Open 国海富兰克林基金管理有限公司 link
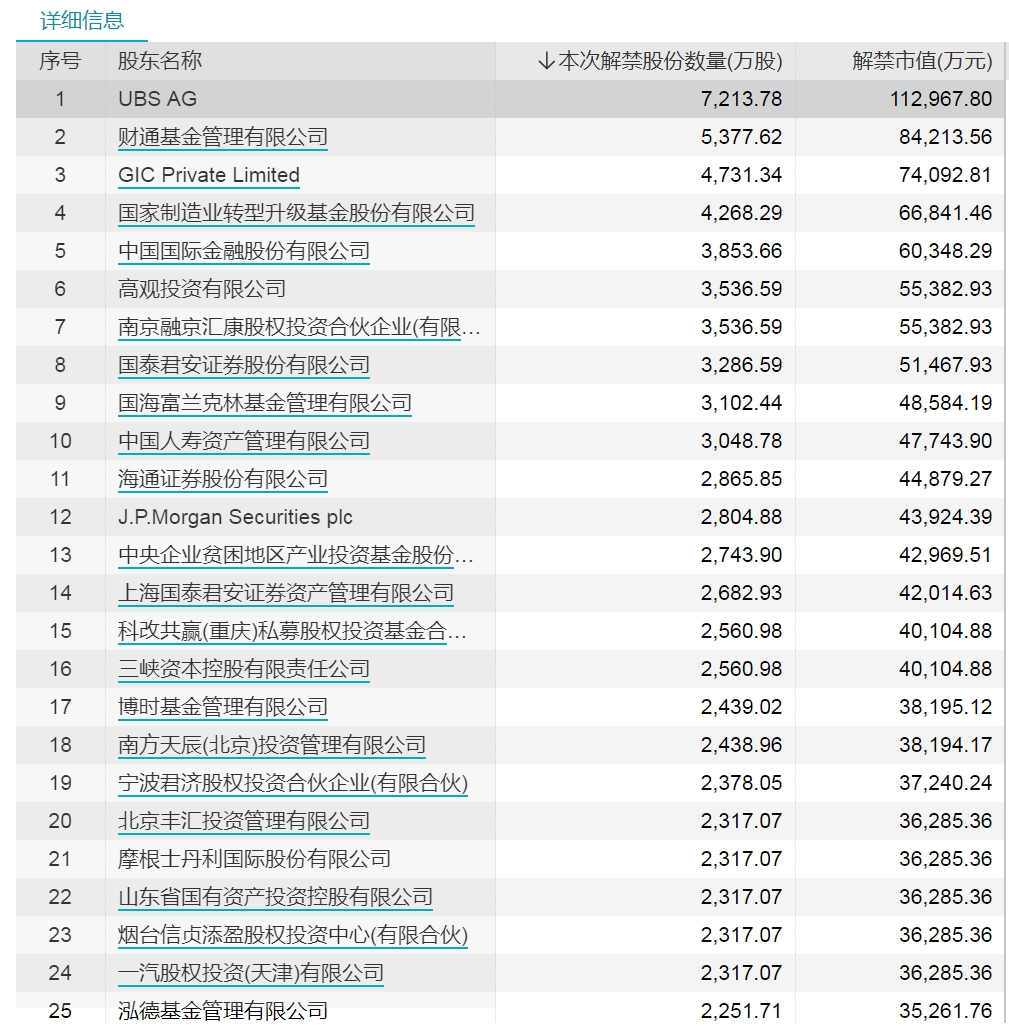 pos(265,403)
